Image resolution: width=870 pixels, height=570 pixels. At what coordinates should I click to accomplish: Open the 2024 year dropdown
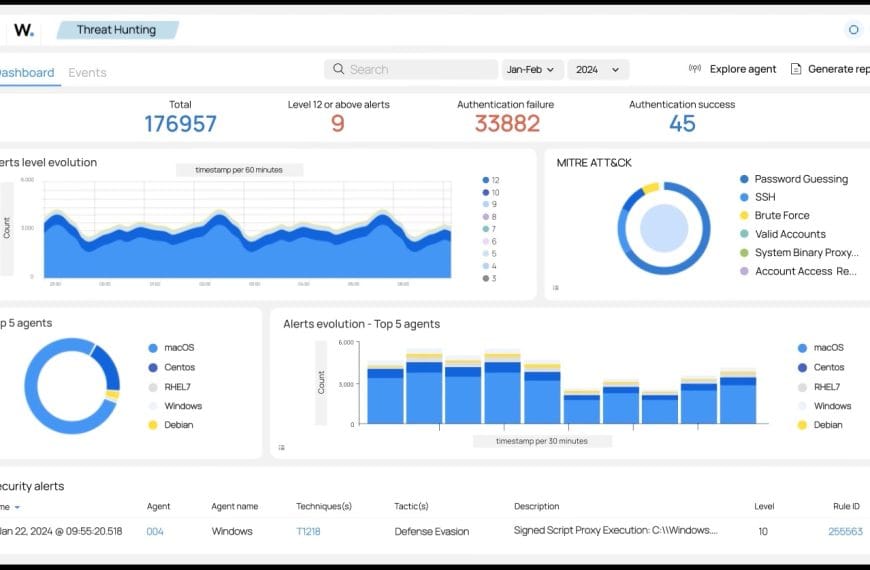click(x=598, y=69)
